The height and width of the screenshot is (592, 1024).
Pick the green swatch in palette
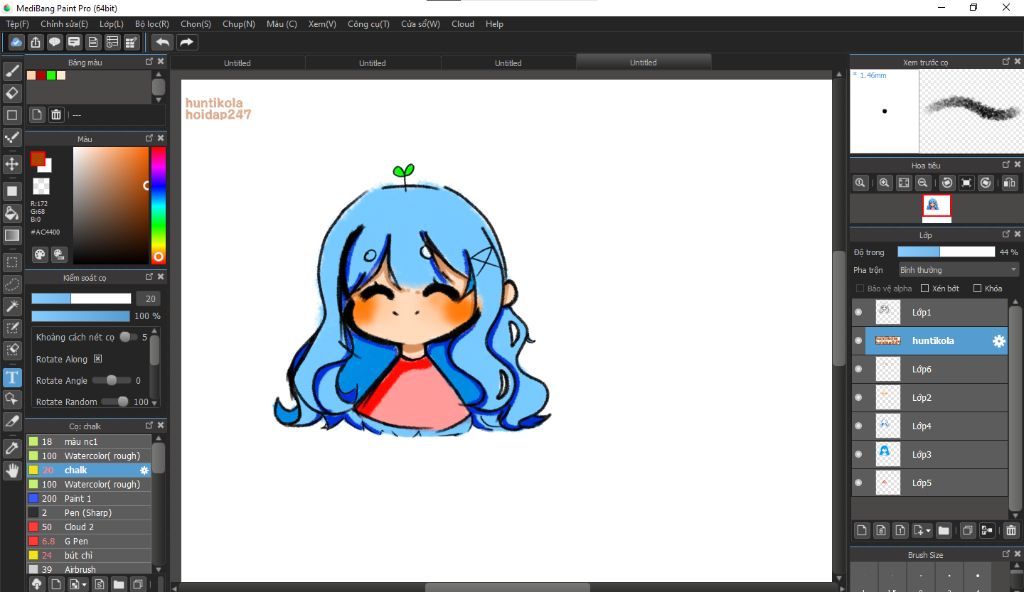point(51,75)
